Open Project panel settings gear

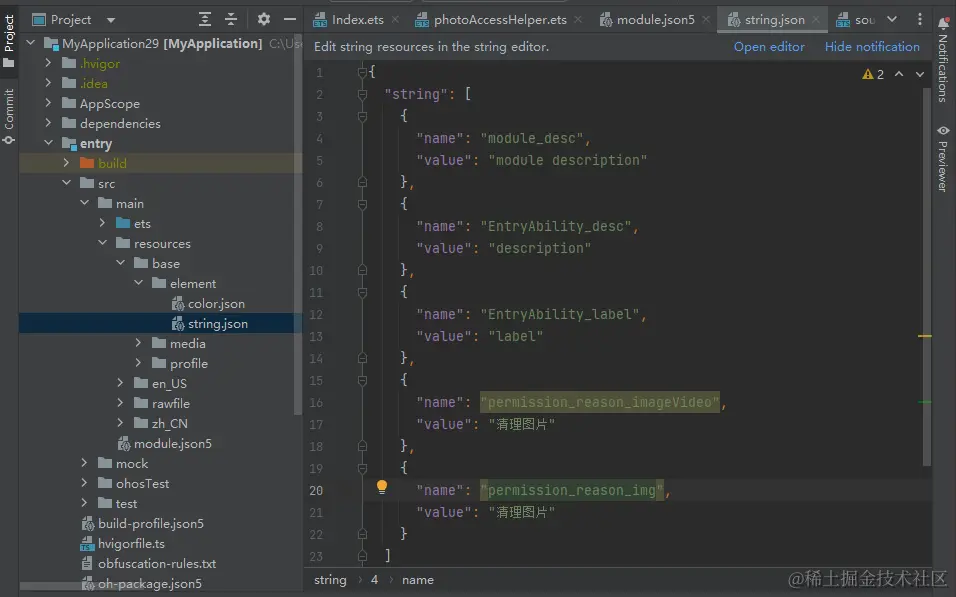pos(264,19)
